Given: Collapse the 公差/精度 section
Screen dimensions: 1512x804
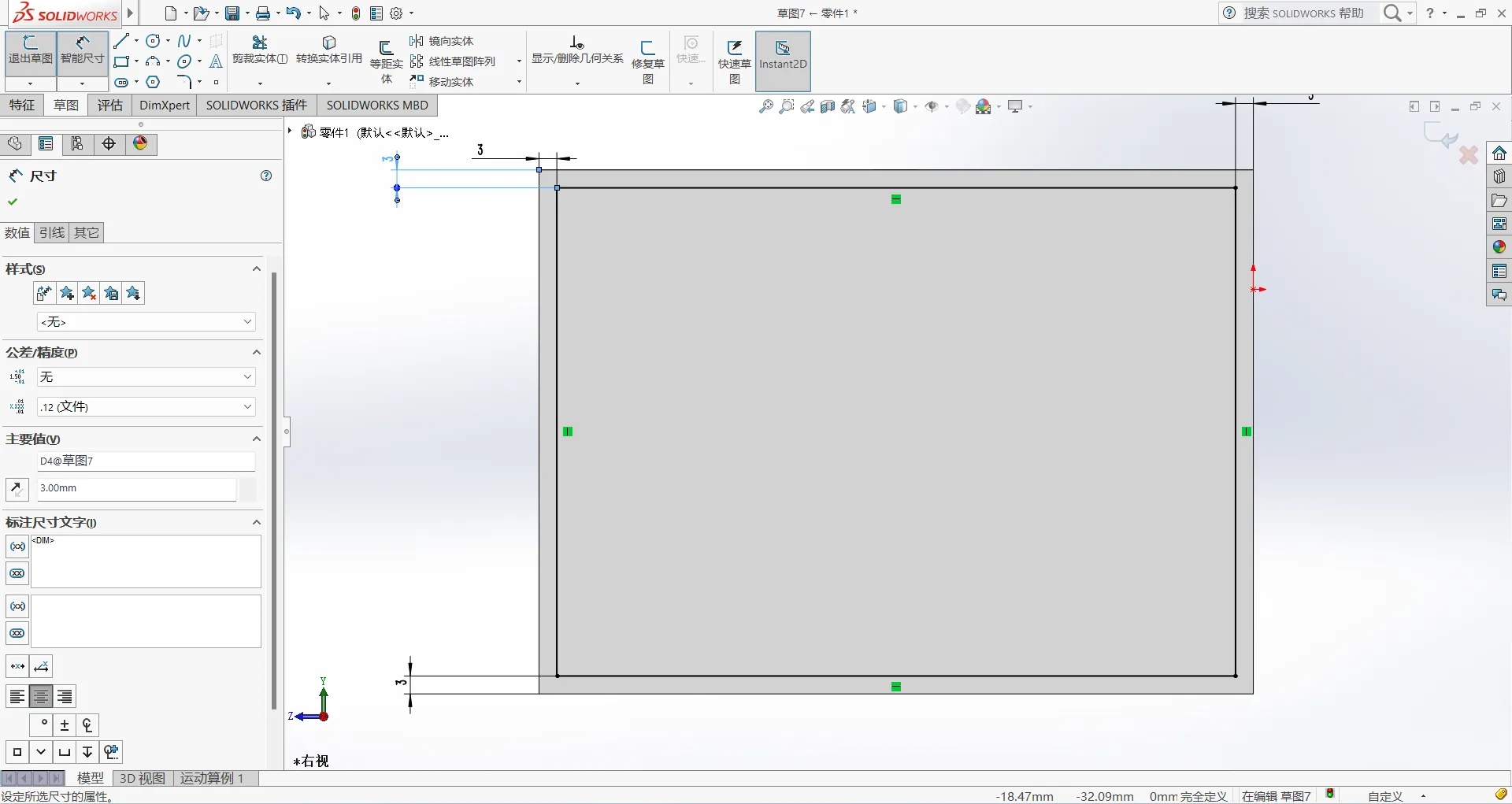Looking at the screenshot, I should click(256, 352).
